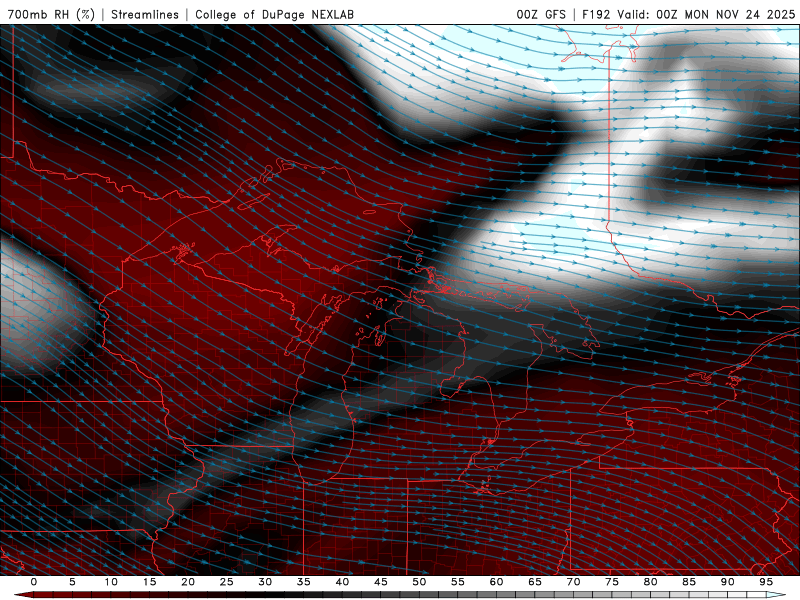800x600 pixels.
Task: Click the '25' colorbar scale label
Action: tap(227, 582)
